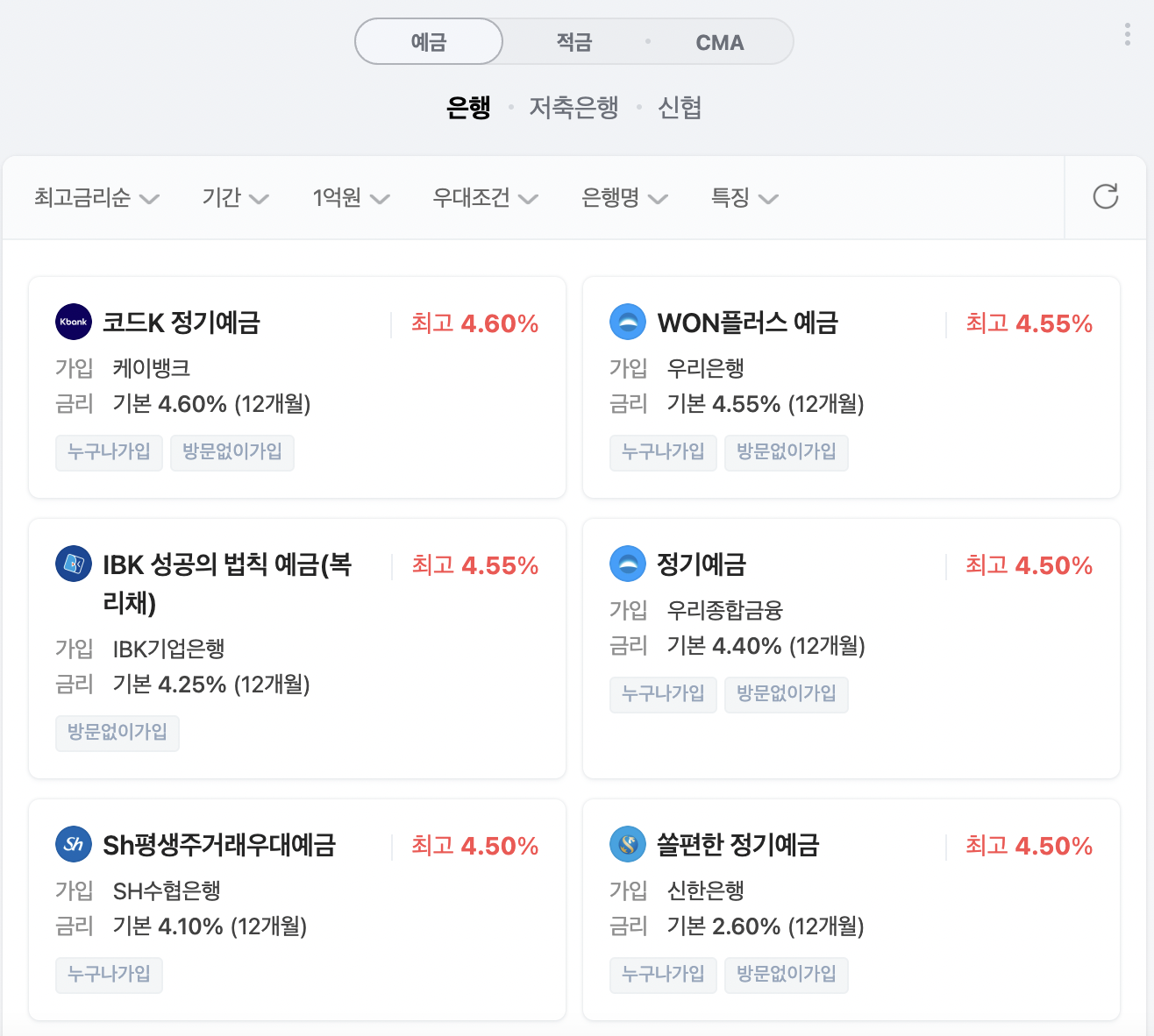Open the 은행명 filter dropdown

[624, 197]
